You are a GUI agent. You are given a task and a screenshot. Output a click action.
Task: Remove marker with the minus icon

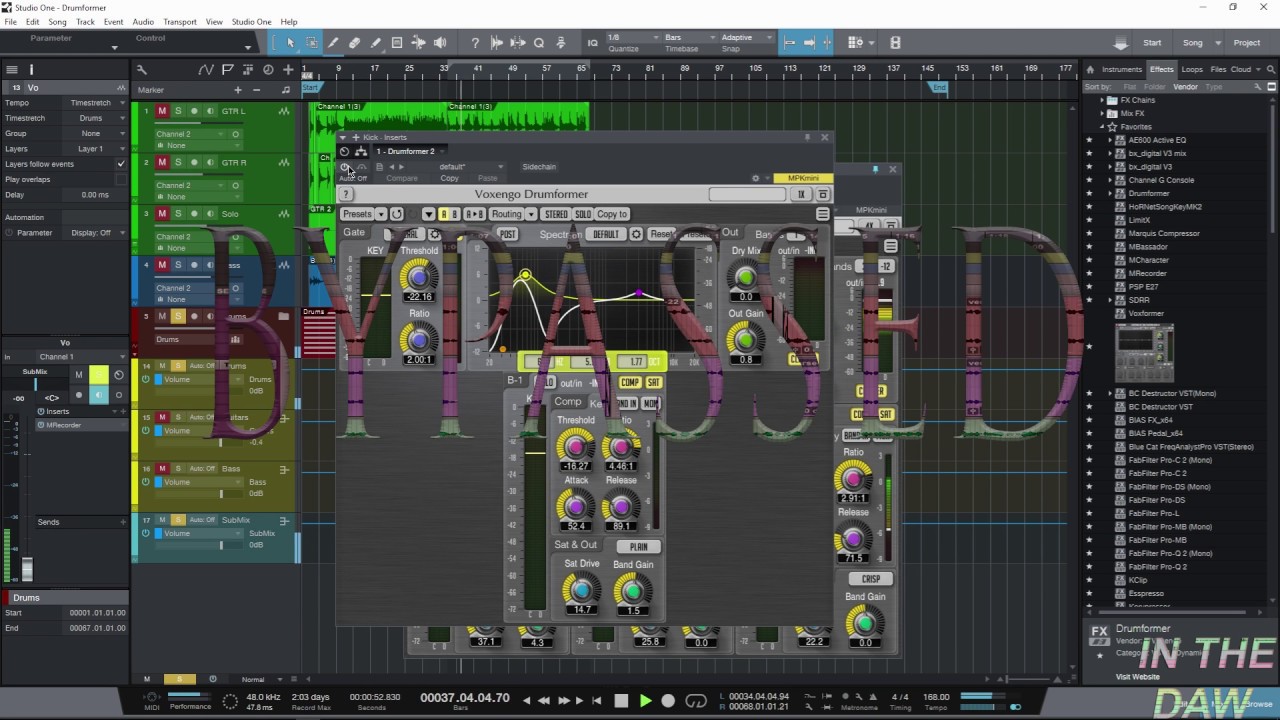[257, 90]
